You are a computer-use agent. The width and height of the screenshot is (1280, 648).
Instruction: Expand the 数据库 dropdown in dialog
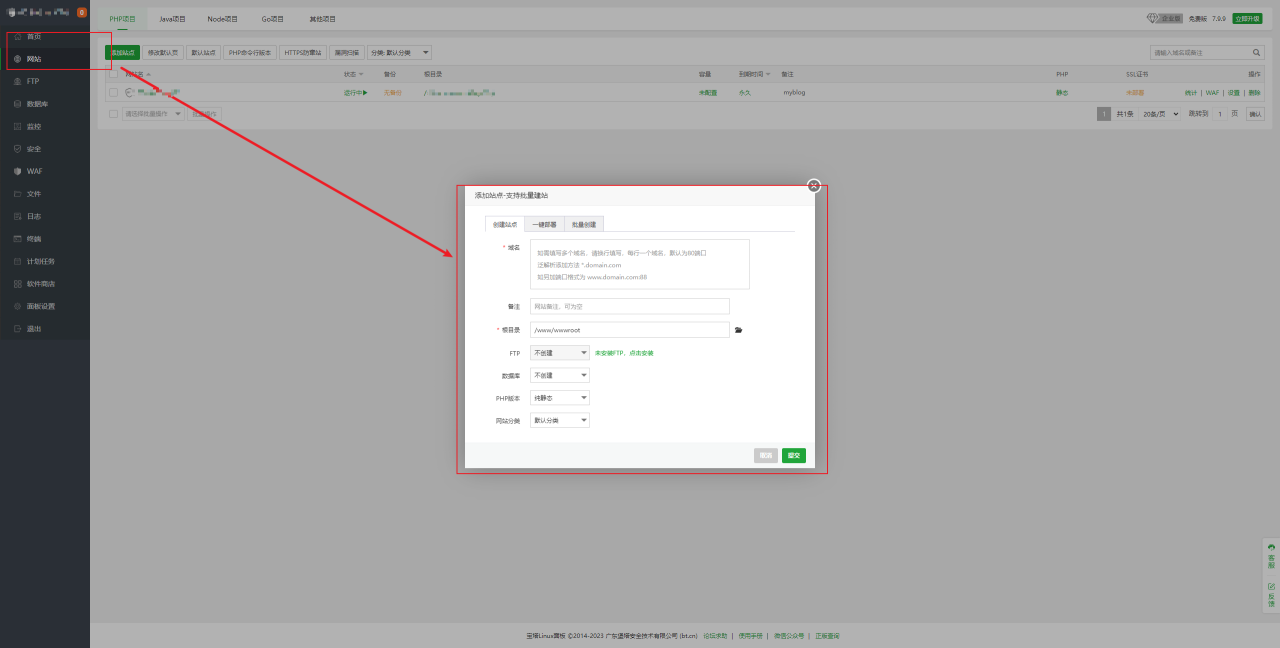pos(559,375)
